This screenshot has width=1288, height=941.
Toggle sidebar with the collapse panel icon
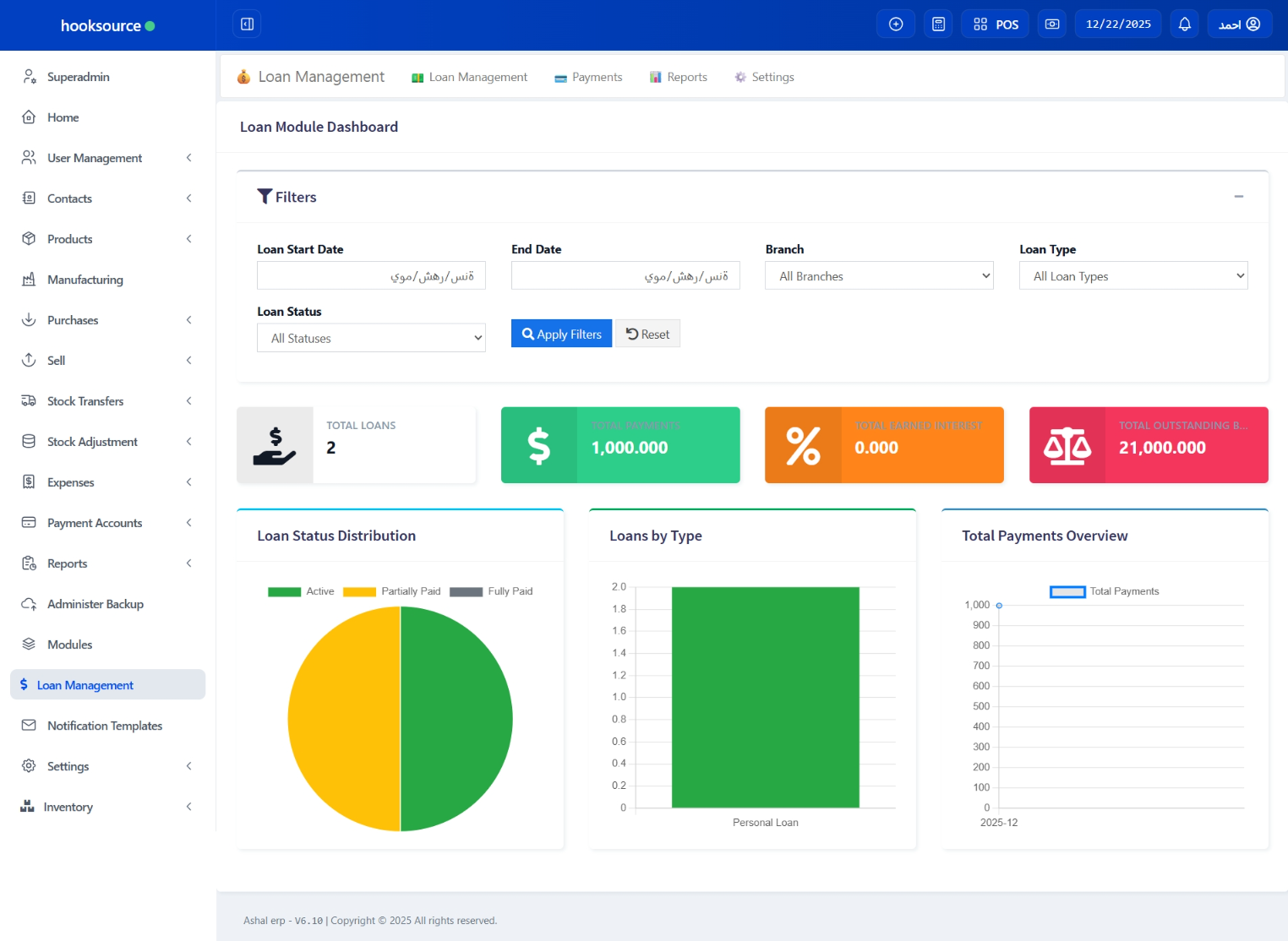[247, 24]
